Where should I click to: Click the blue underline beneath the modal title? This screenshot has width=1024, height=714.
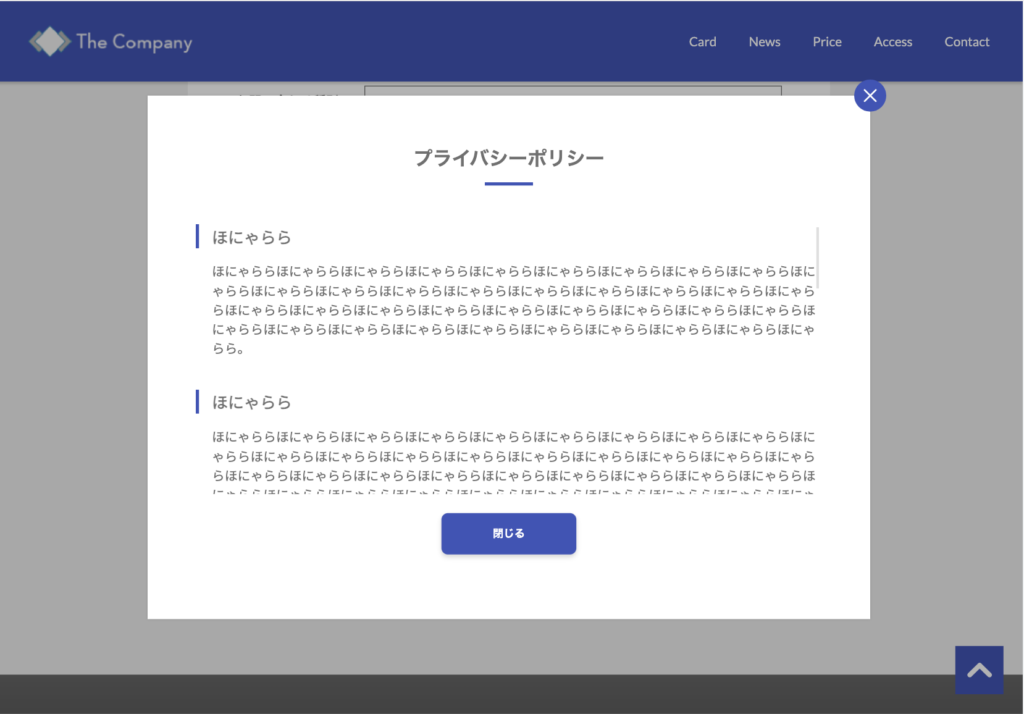[508, 184]
